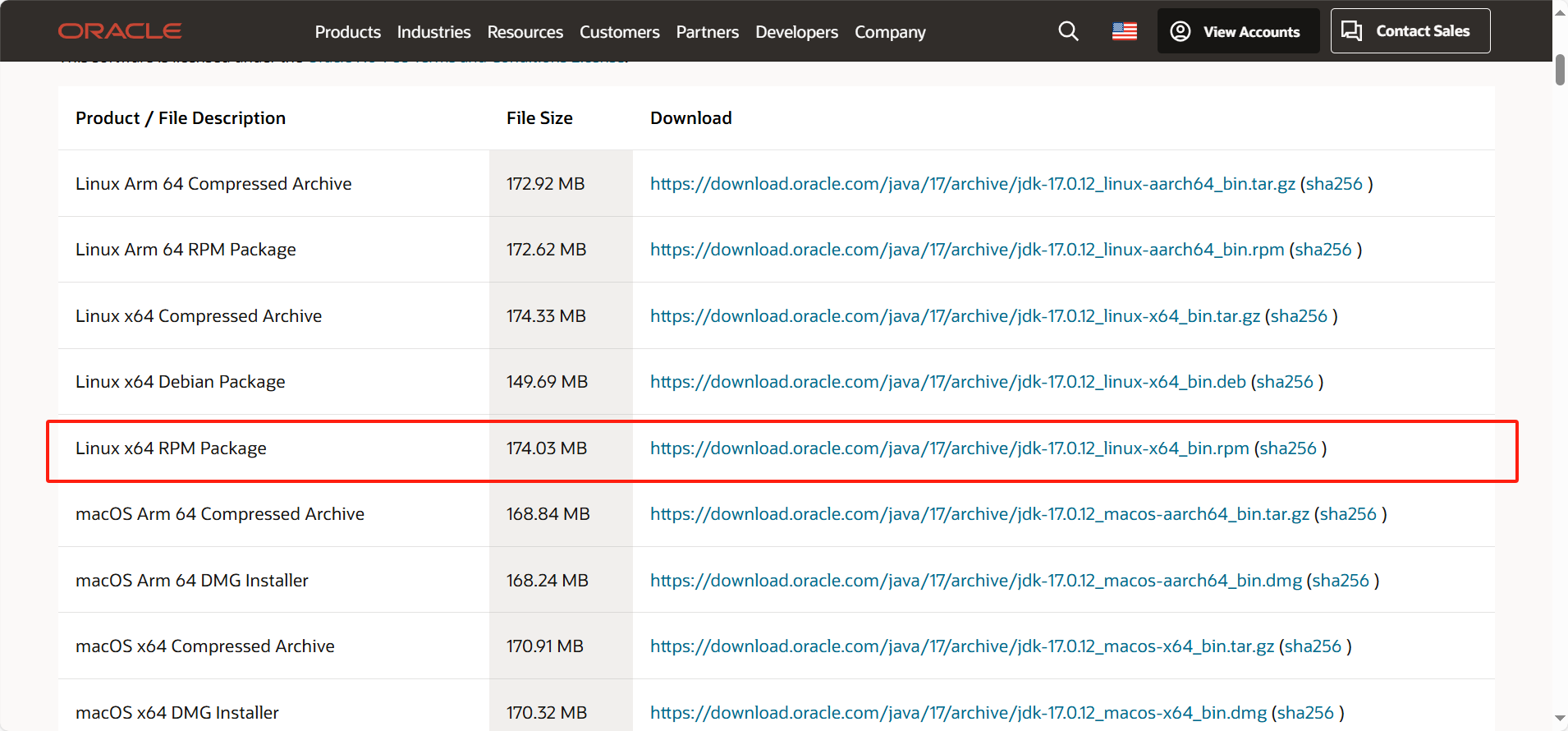The image size is (1568, 731).
Task: Download the macOS aarch64 DMG installer link
Action: pyautogui.click(x=975, y=581)
